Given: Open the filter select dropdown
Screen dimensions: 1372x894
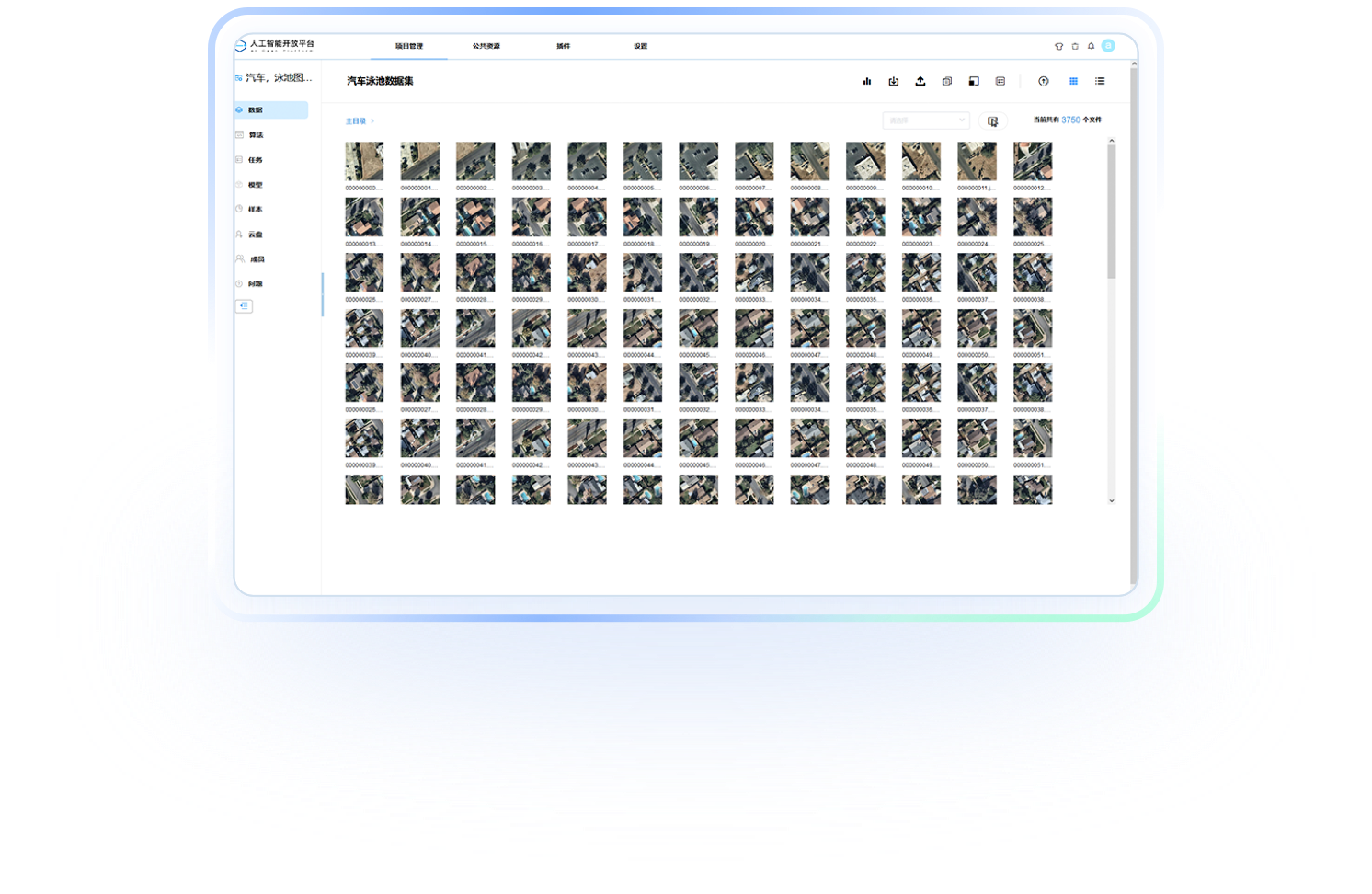Looking at the screenshot, I should click(925, 120).
